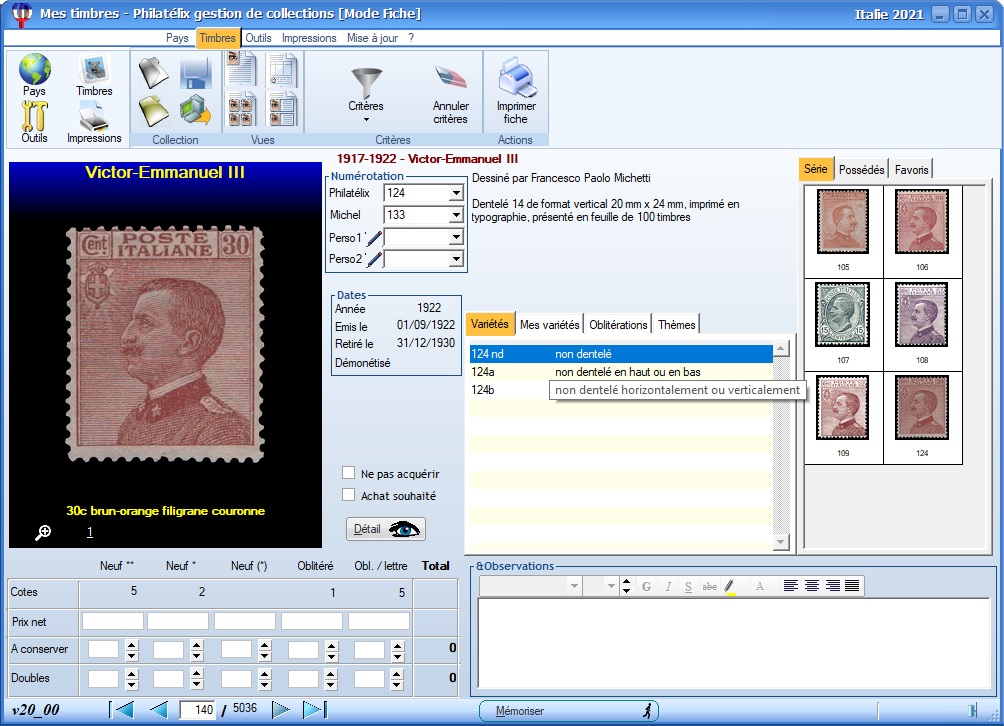The image size is (1004, 726).
Task: Apply bold formatting in Observations
Action: pos(647,586)
